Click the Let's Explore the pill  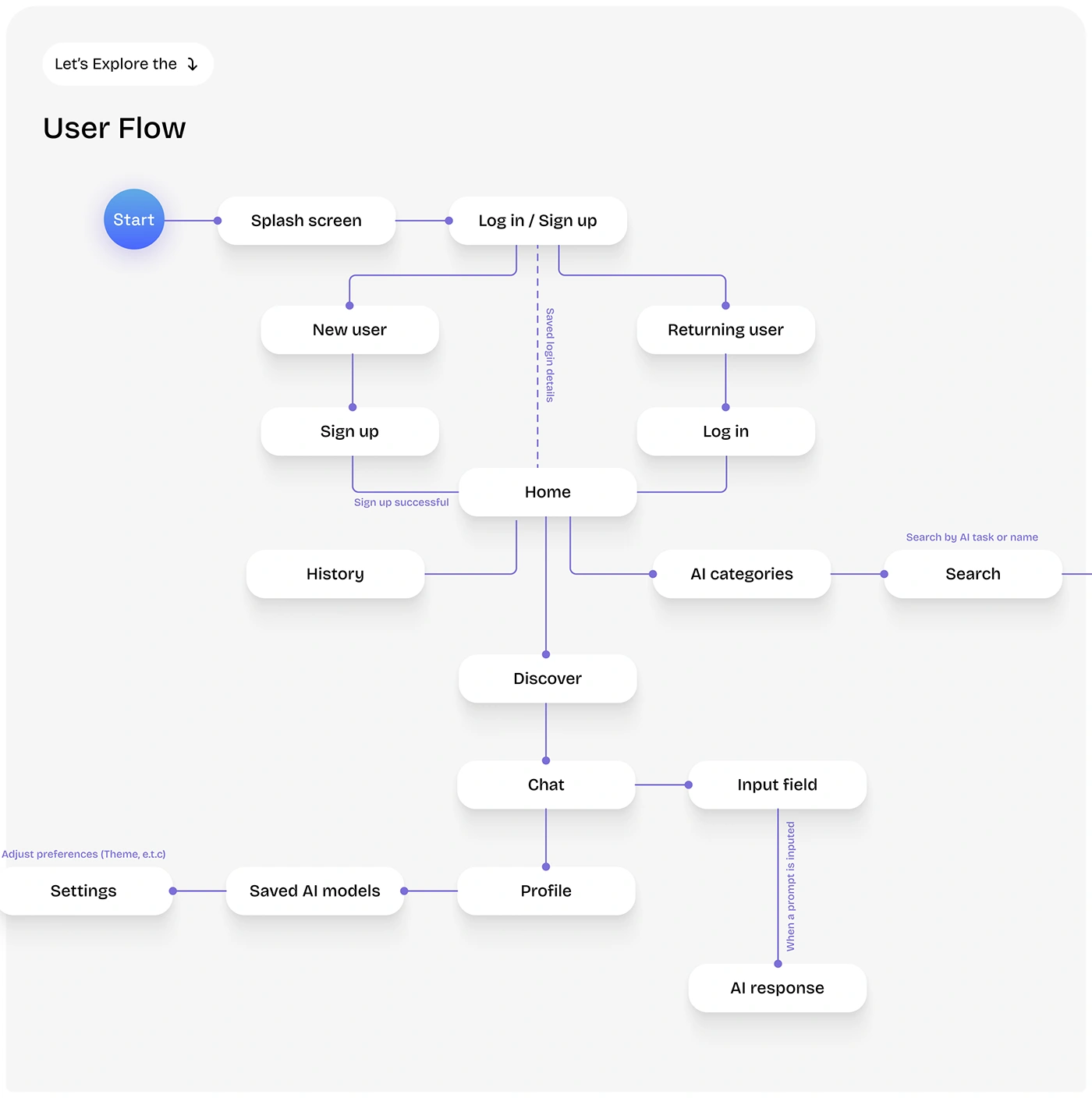[x=117, y=64]
